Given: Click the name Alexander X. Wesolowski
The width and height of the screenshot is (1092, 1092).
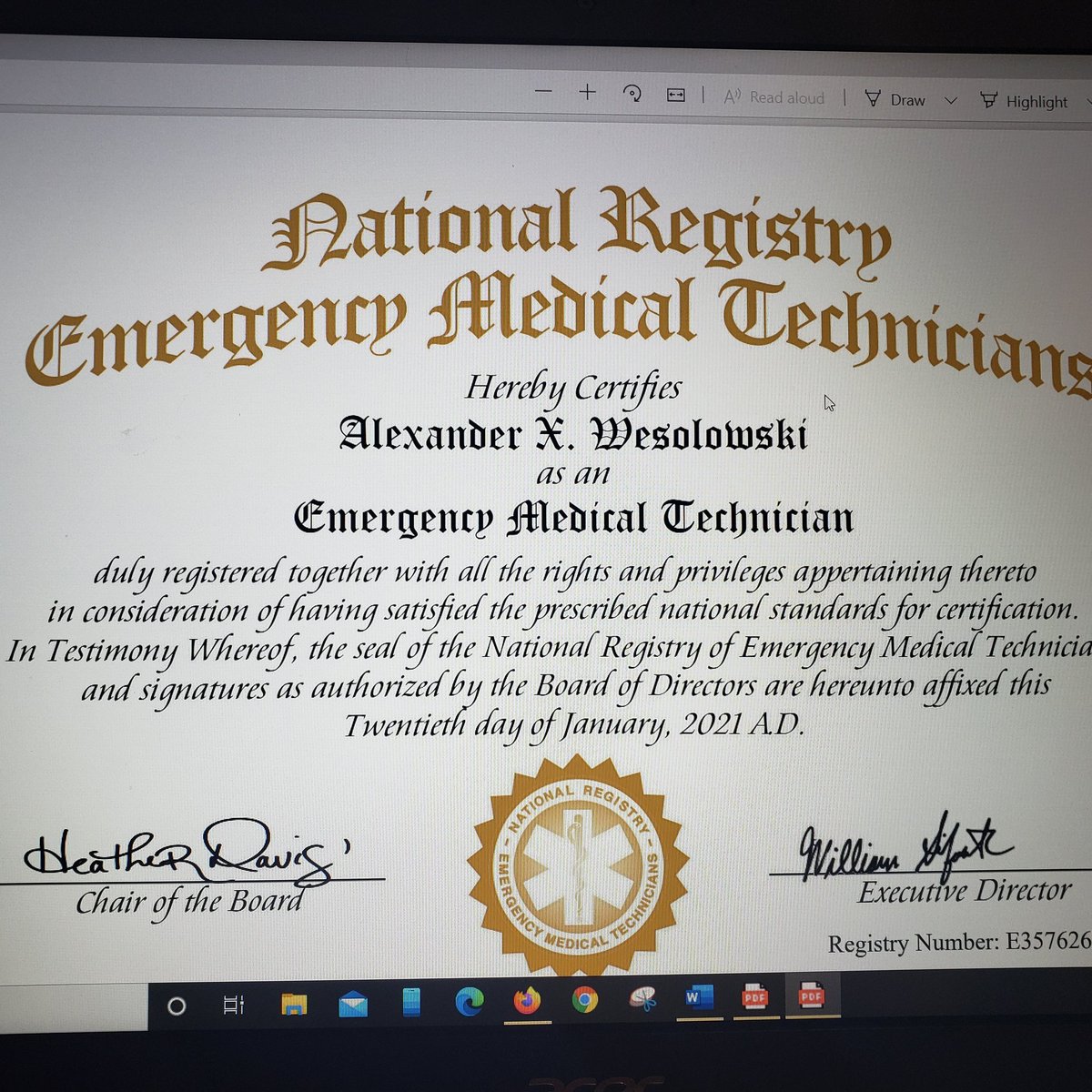Looking at the screenshot, I should [573, 435].
